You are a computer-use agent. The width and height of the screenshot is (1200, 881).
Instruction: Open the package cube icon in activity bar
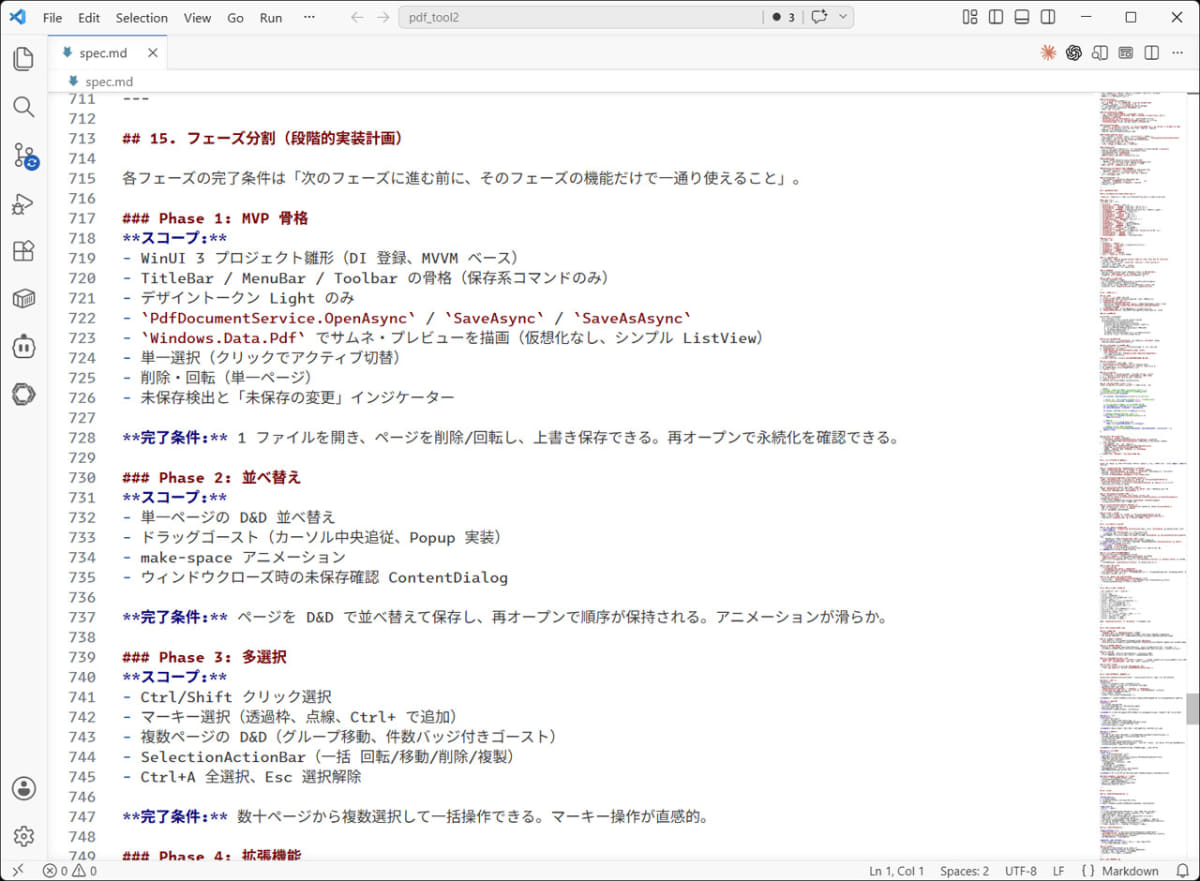23,299
